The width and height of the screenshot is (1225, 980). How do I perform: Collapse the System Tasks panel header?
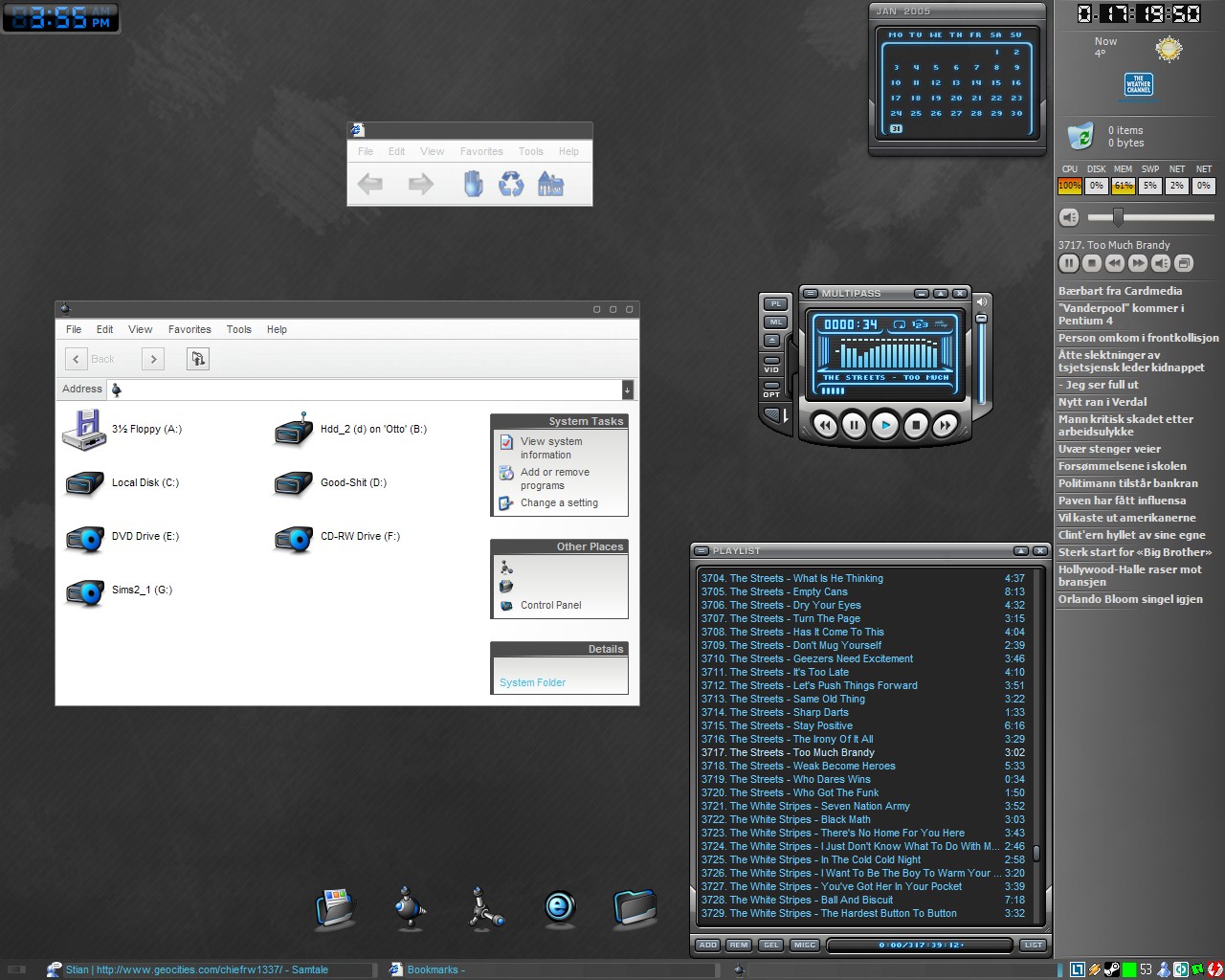tap(559, 421)
